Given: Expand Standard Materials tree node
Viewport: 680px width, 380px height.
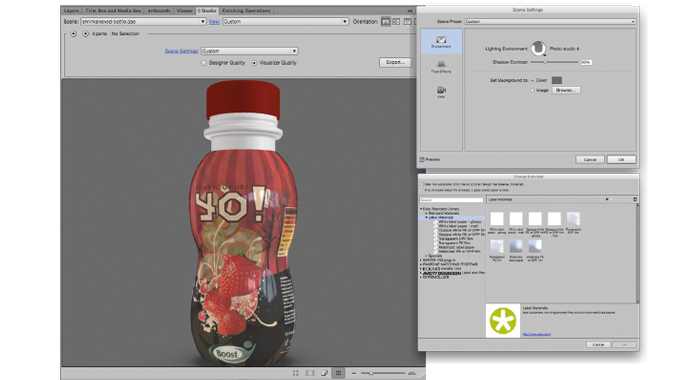Looking at the screenshot, I should click(x=426, y=213).
